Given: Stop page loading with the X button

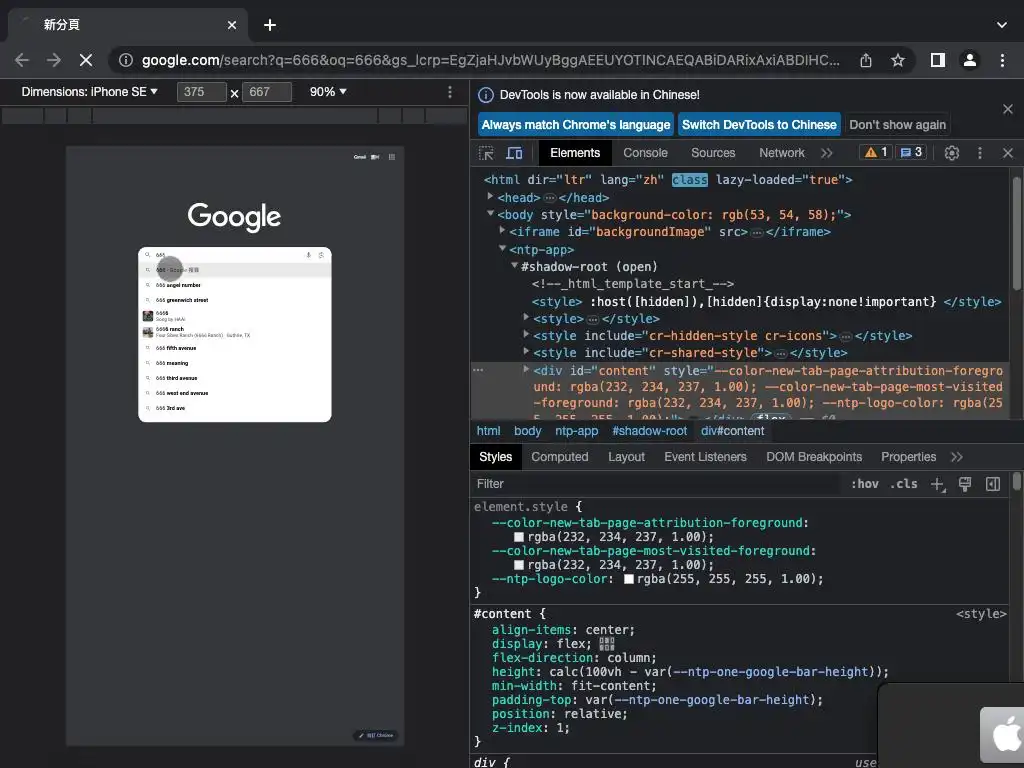Looking at the screenshot, I should pyautogui.click(x=86, y=60).
